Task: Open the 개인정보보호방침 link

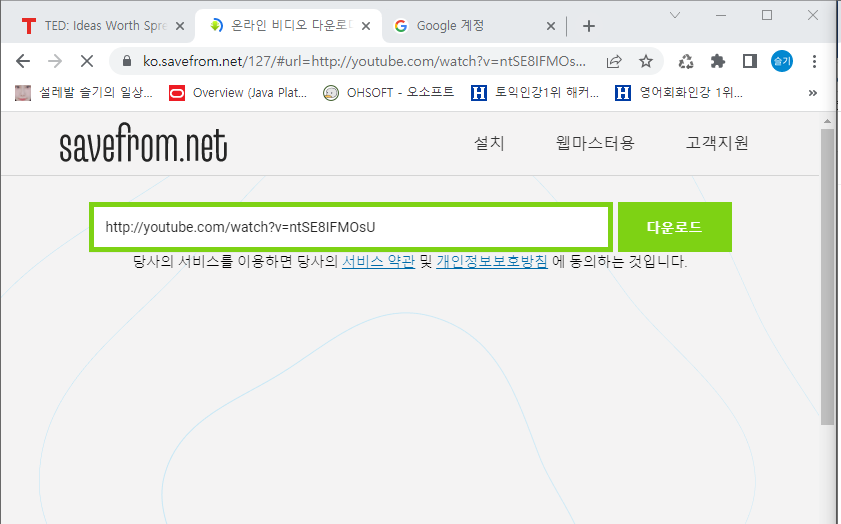Action: (492, 262)
